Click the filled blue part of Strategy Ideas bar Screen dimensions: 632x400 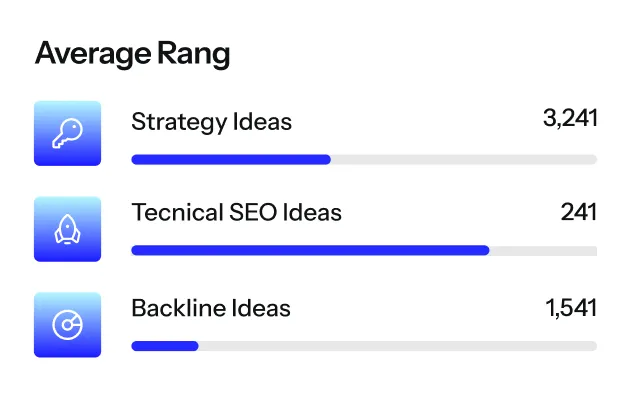(231, 159)
